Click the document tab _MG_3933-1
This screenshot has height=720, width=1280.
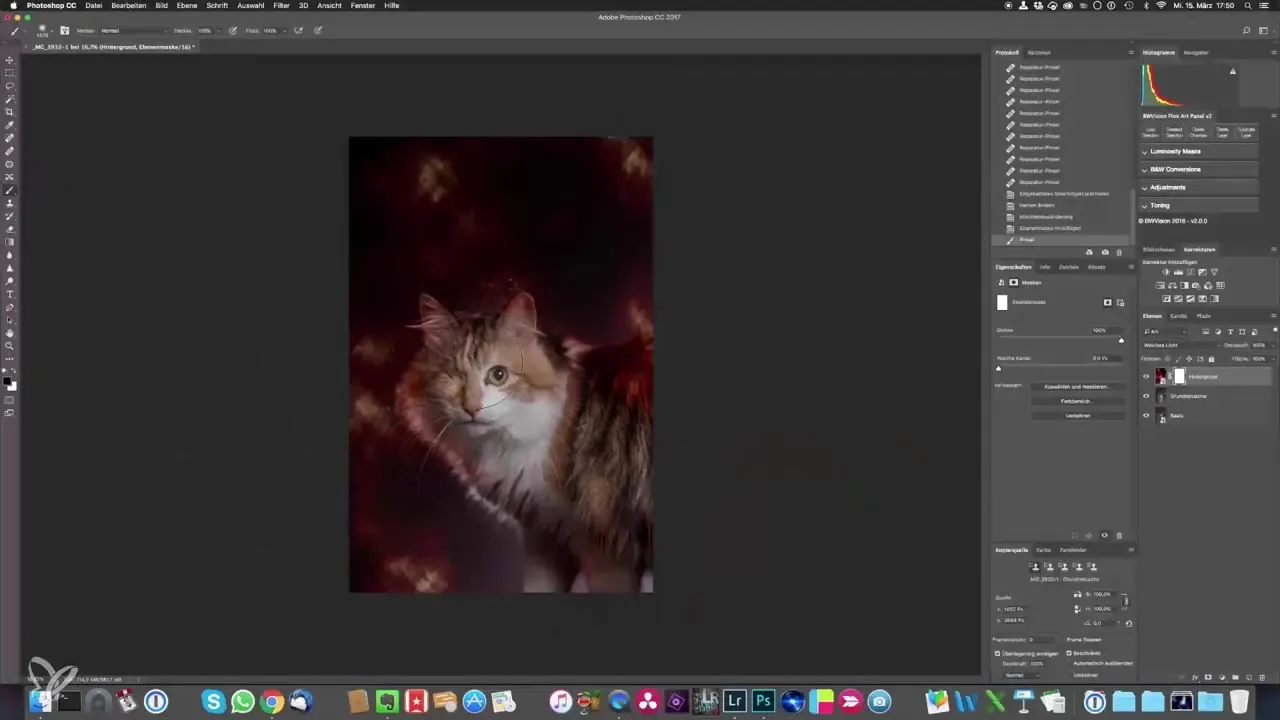(x=112, y=47)
